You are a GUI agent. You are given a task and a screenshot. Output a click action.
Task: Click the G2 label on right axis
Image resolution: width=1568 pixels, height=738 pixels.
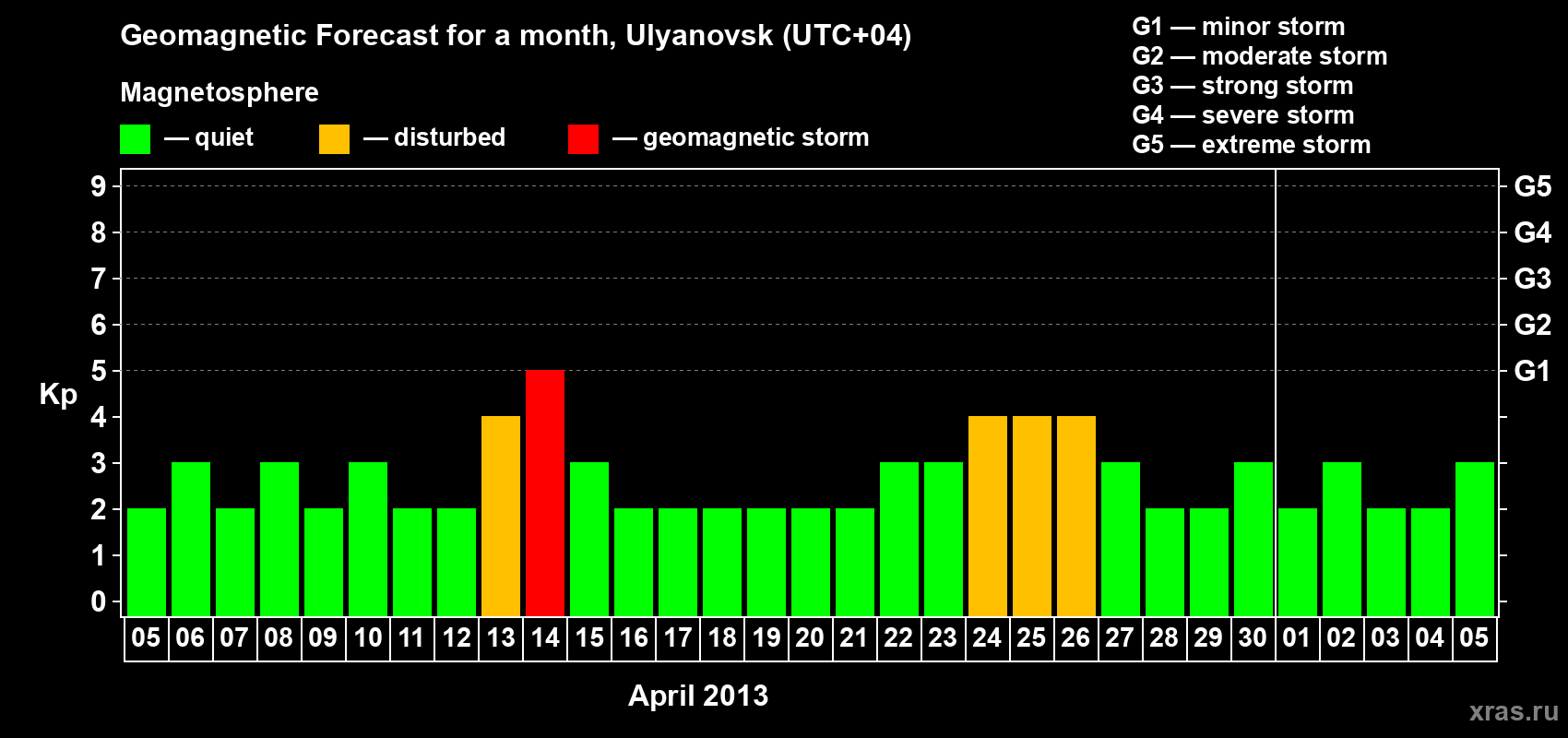[1532, 325]
